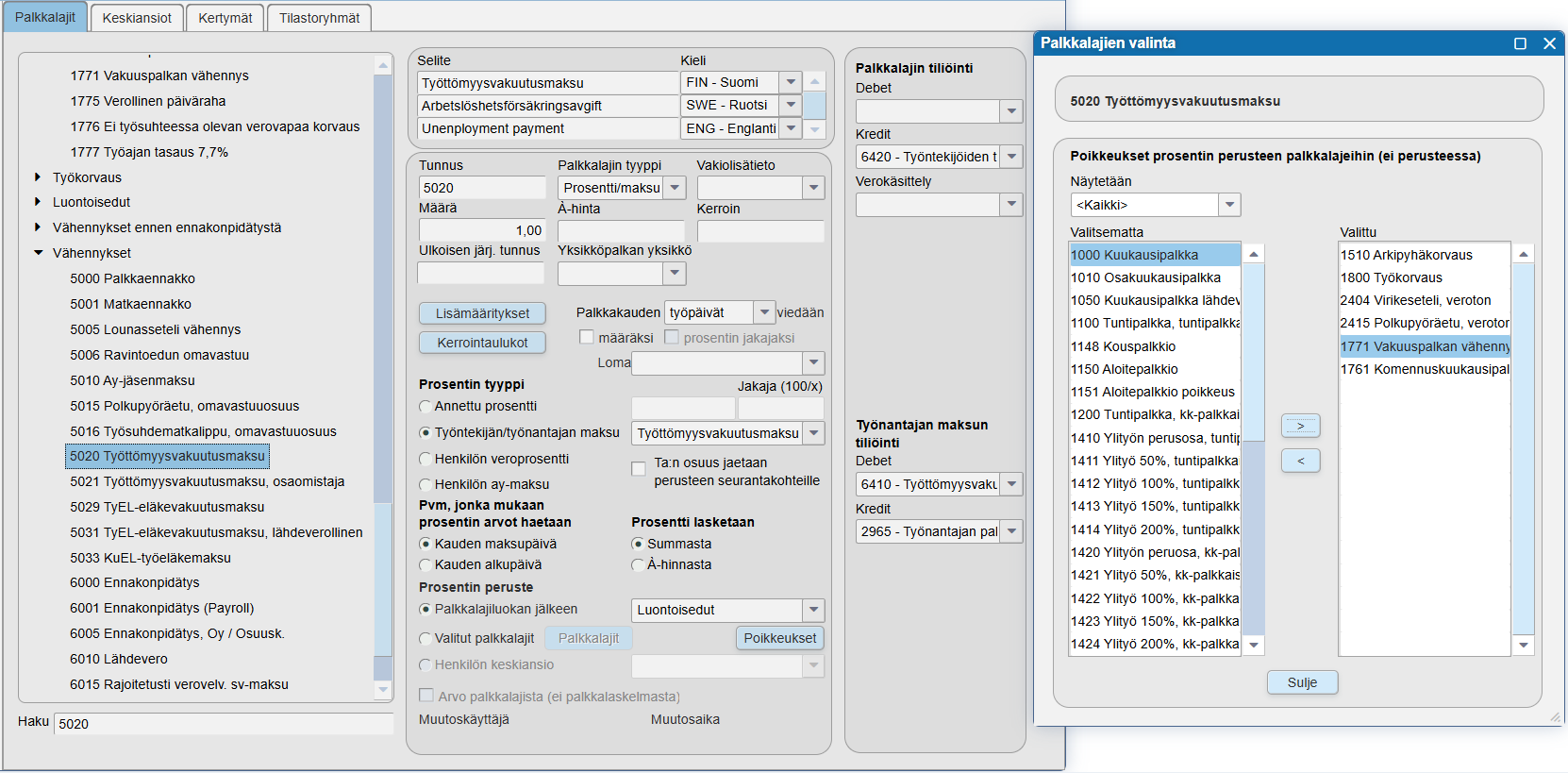1568x773 pixels.
Task: Select 5021 Työttömyysvakuutusmaksu, osaomistaja in tree
Action: coord(207,481)
